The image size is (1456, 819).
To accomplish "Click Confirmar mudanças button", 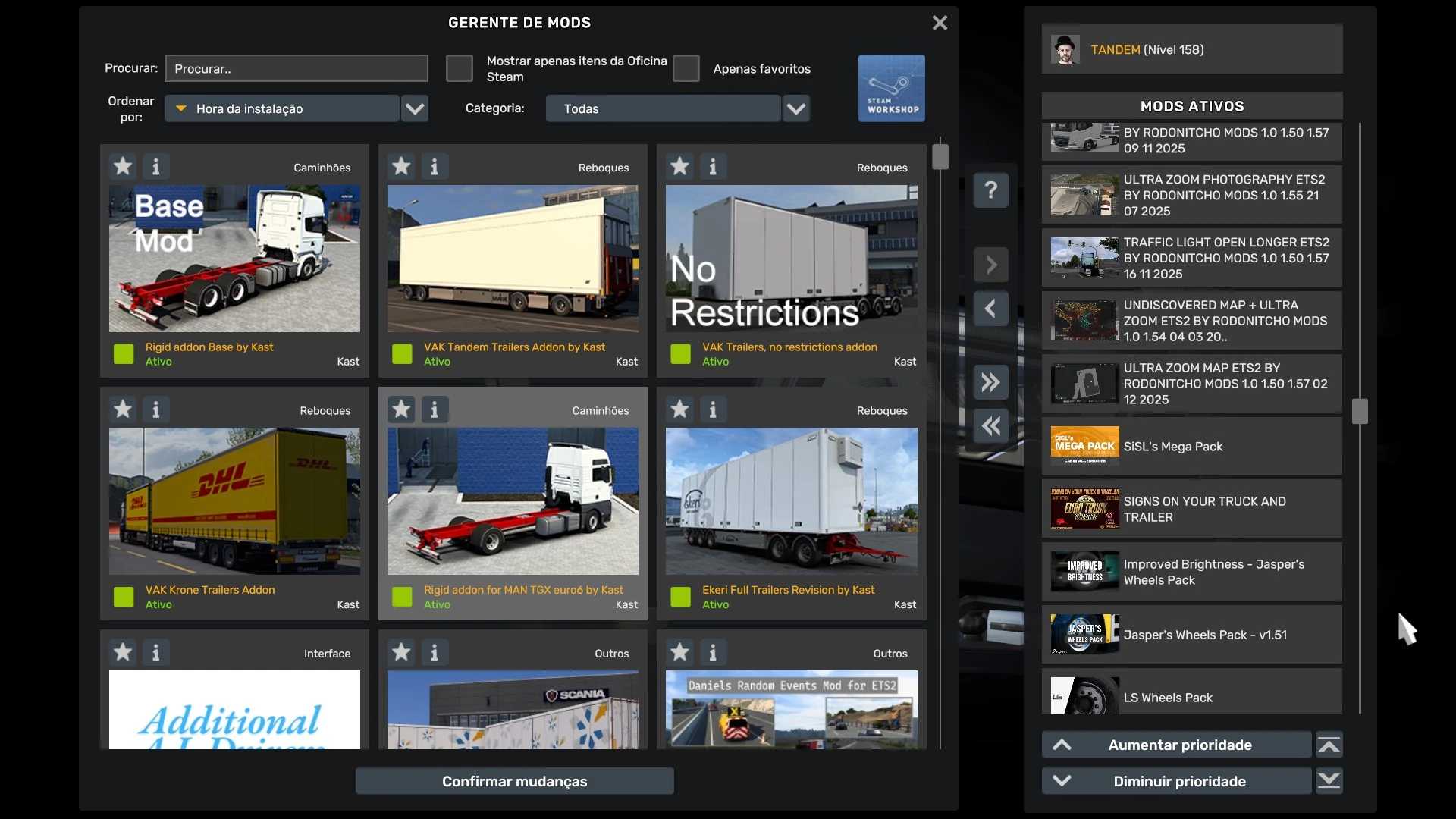I will (514, 781).
